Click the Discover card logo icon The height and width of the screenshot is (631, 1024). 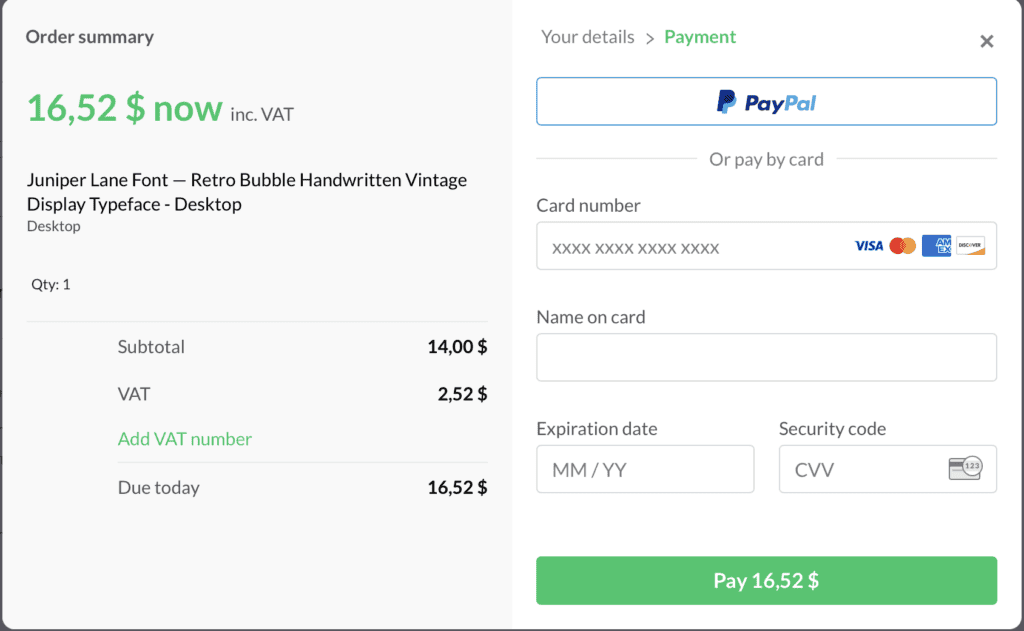pyautogui.click(x=970, y=246)
